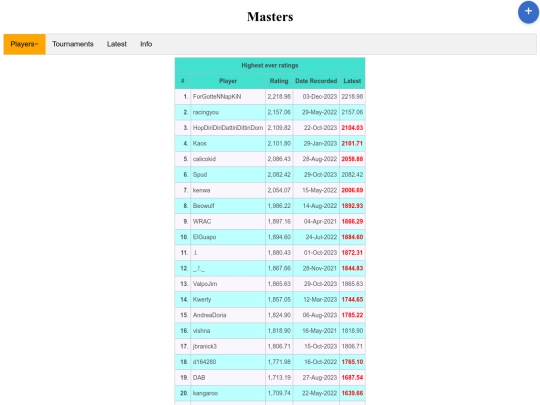Viewport: 540px width, 405px height.
Task: Click latest rating 2082.42 for Spud
Action: coord(352,175)
